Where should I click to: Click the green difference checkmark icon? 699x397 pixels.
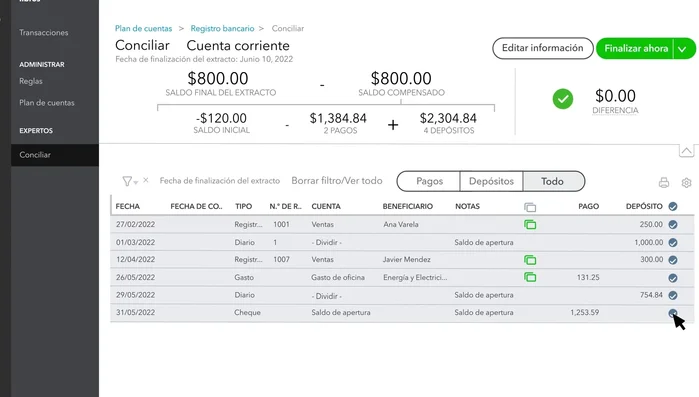pyautogui.click(x=563, y=98)
